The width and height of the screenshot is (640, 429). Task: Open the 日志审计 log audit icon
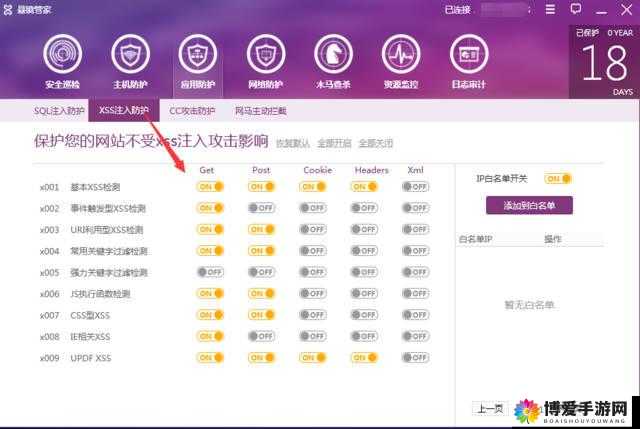click(469, 54)
